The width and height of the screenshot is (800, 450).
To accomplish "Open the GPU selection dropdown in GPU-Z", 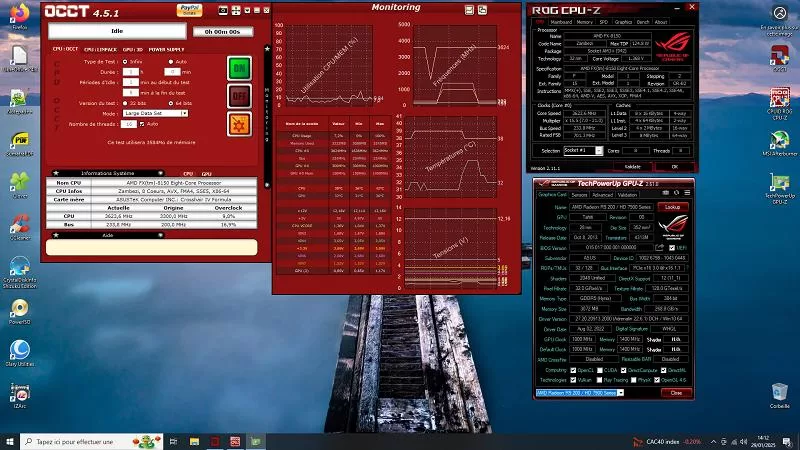I will tap(580, 393).
